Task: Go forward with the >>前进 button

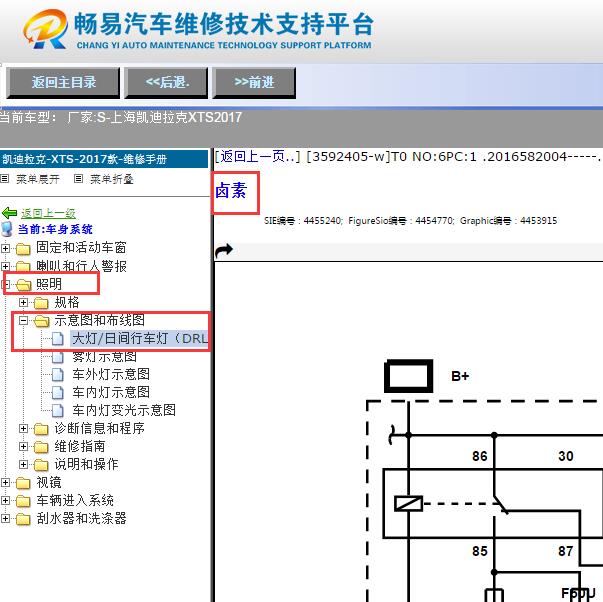Action: (254, 82)
